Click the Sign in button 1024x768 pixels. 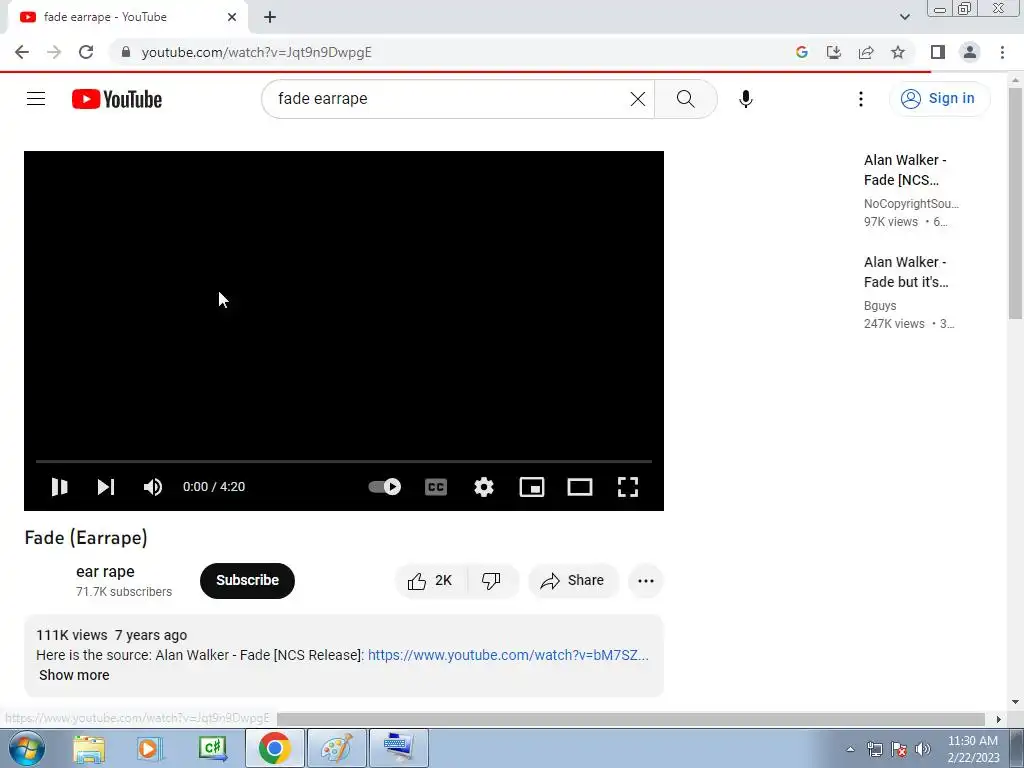tap(939, 99)
